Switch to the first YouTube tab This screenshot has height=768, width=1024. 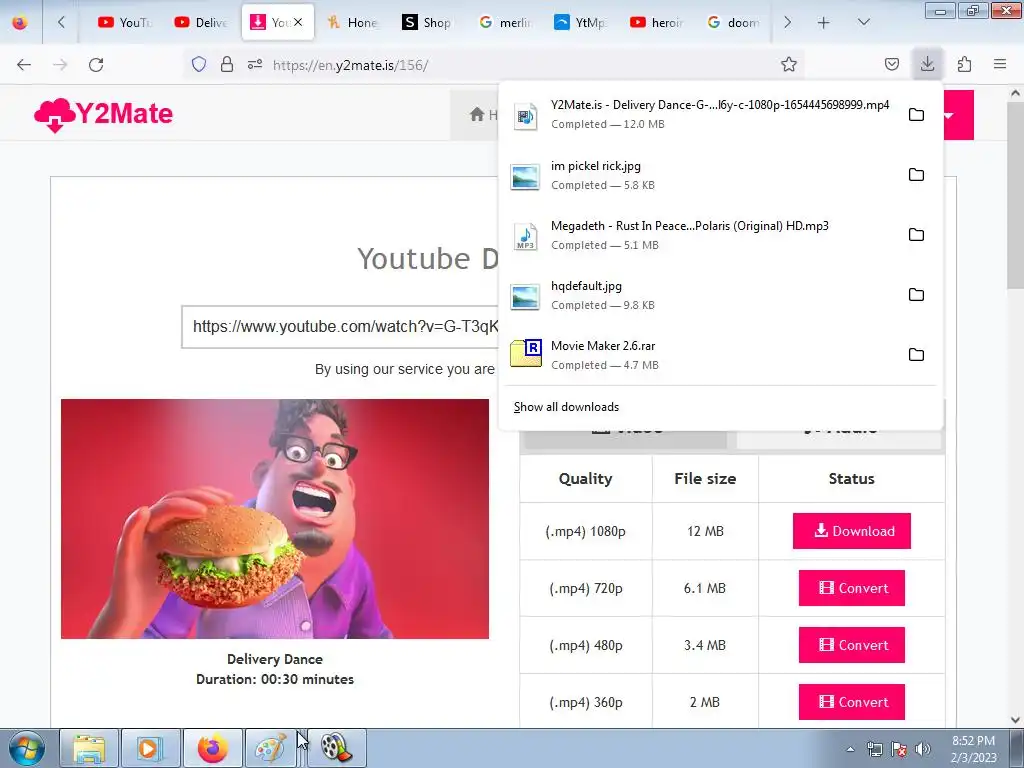point(124,22)
